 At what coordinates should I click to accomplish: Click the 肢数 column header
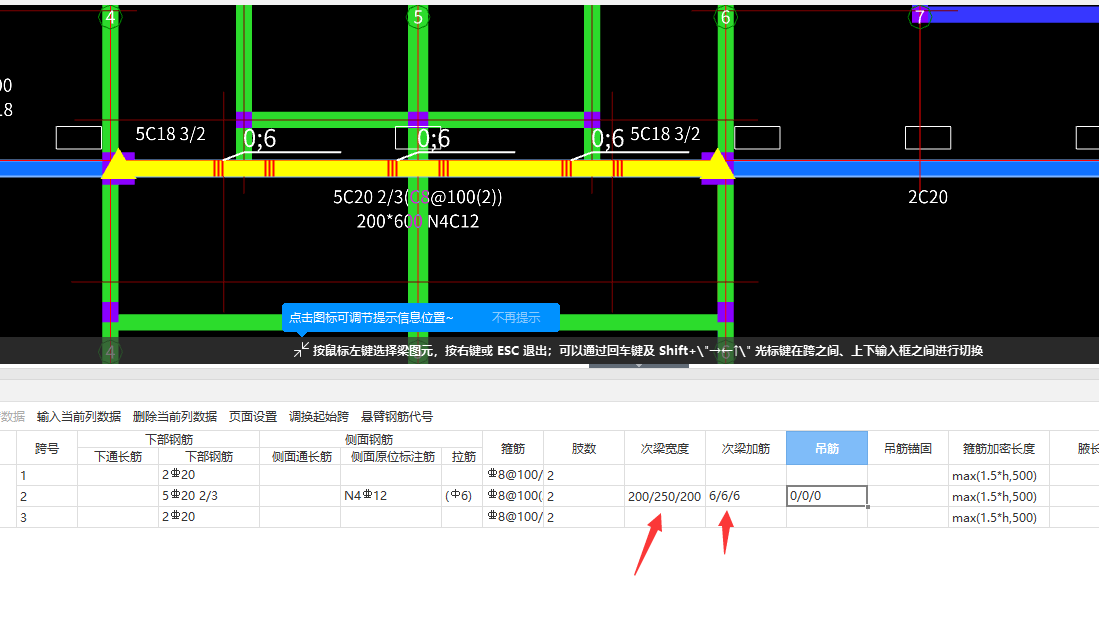click(584, 448)
